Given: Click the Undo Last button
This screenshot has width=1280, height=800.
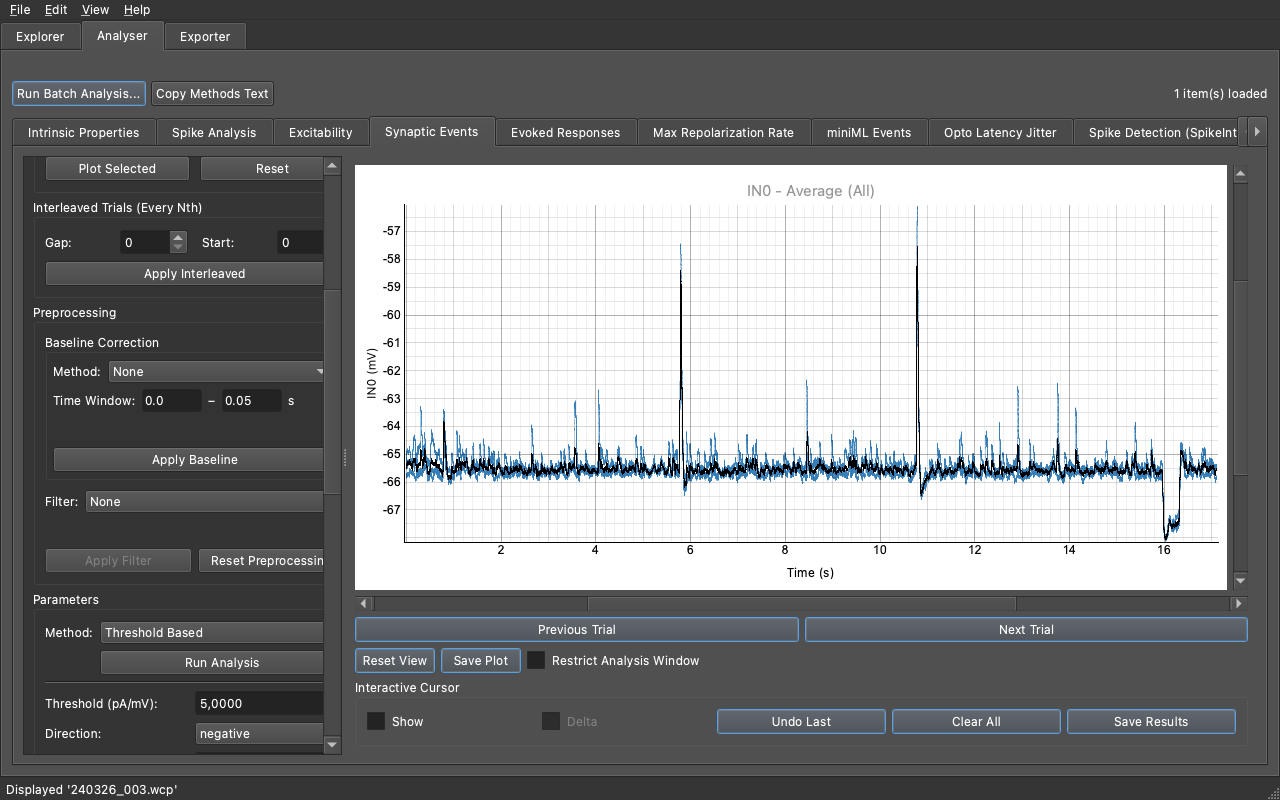Looking at the screenshot, I should click(801, 722).
